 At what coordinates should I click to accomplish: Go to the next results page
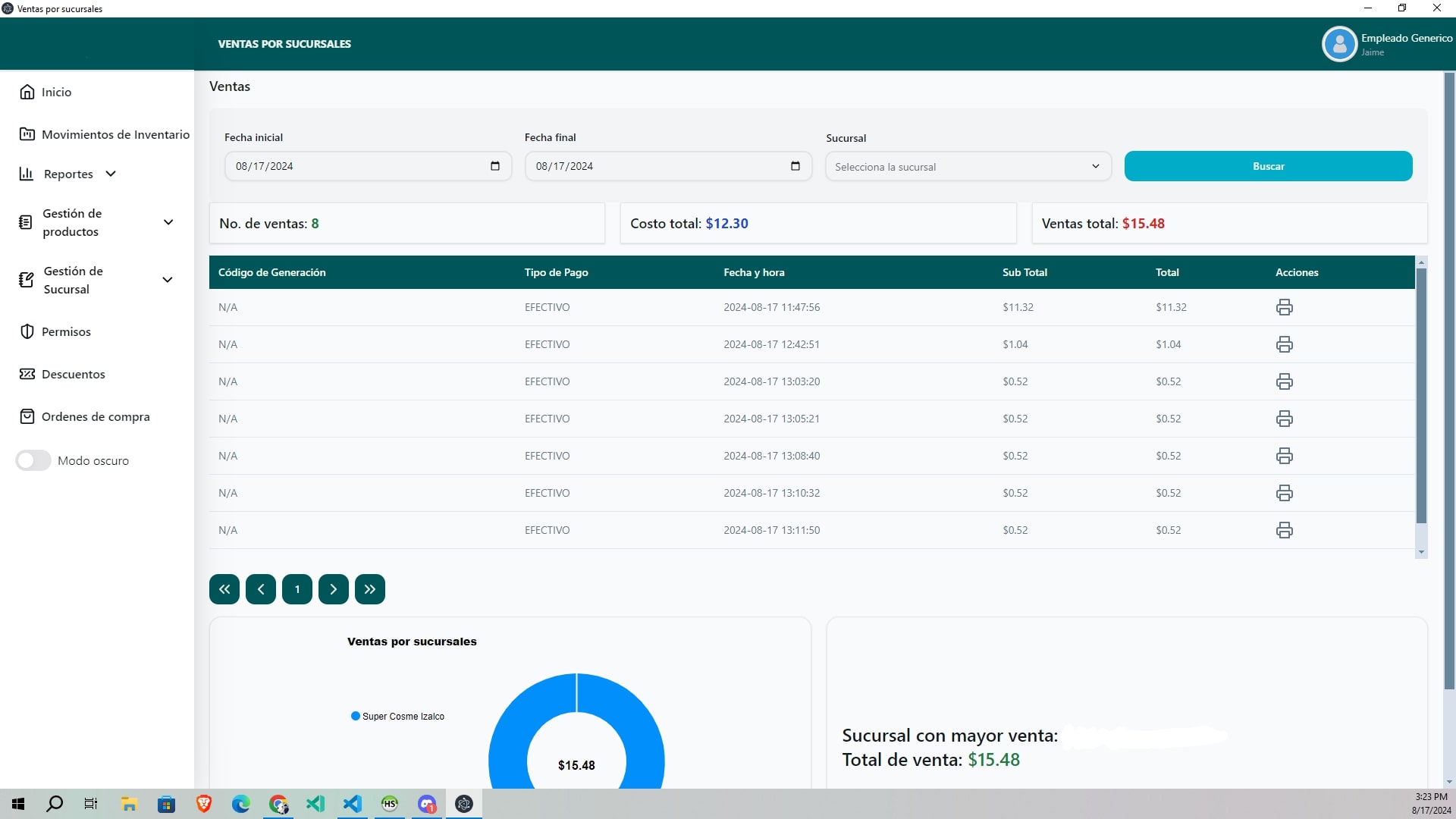(334, 589)
